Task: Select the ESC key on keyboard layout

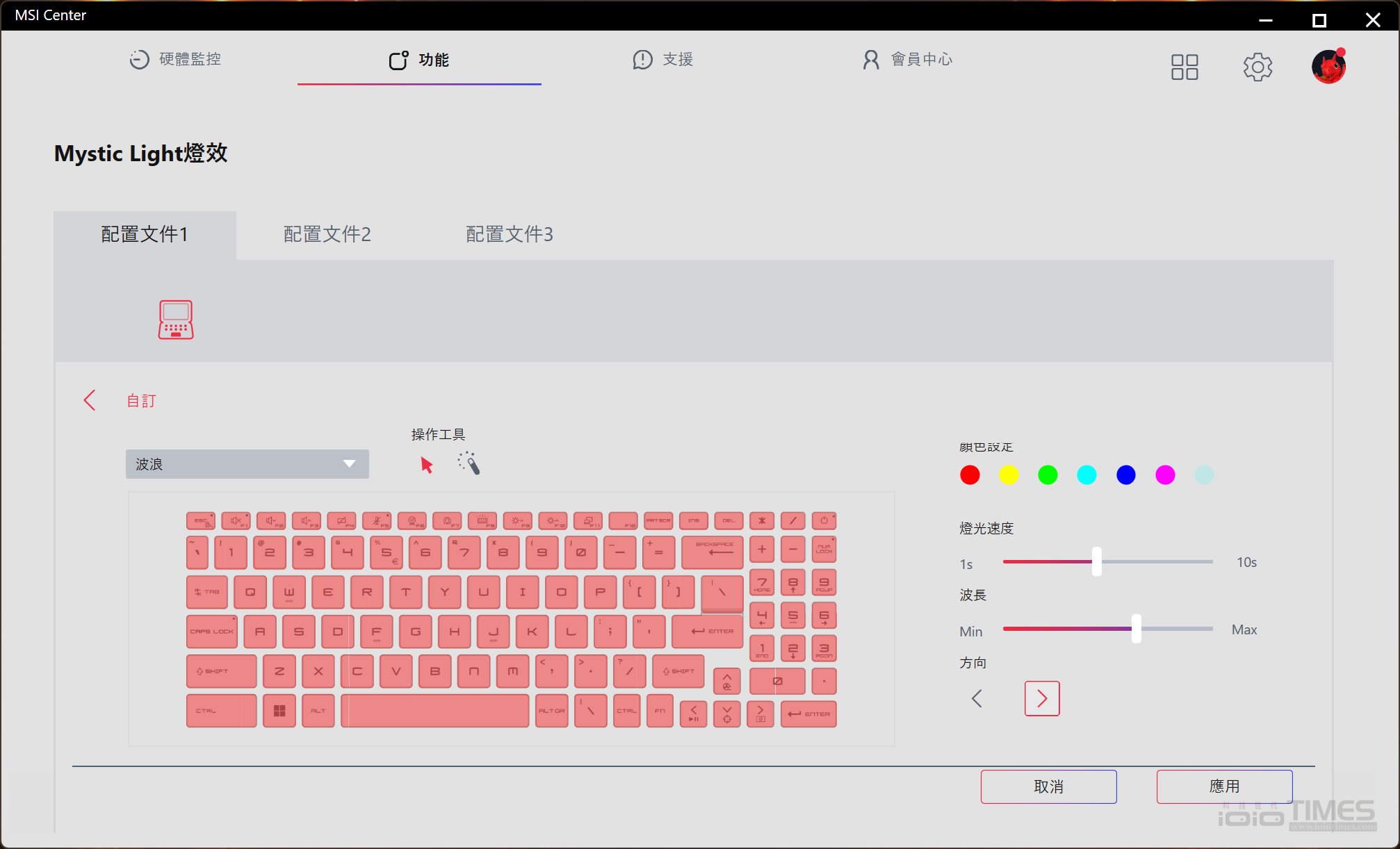Action: click(x=201, y=521)
